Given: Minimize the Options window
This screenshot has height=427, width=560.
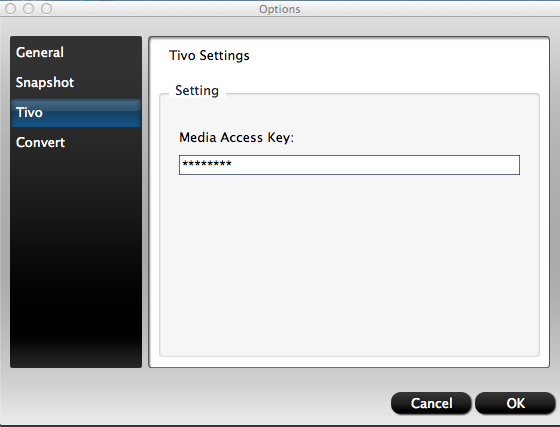Looking at the screenshot, I should pos(29,8).
